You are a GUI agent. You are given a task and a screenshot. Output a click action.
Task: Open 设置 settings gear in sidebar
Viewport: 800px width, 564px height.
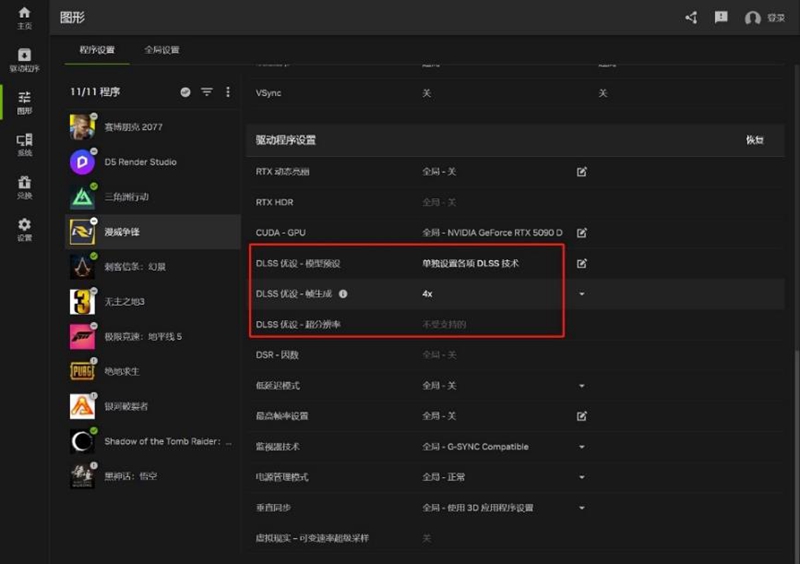click(24, 229)
